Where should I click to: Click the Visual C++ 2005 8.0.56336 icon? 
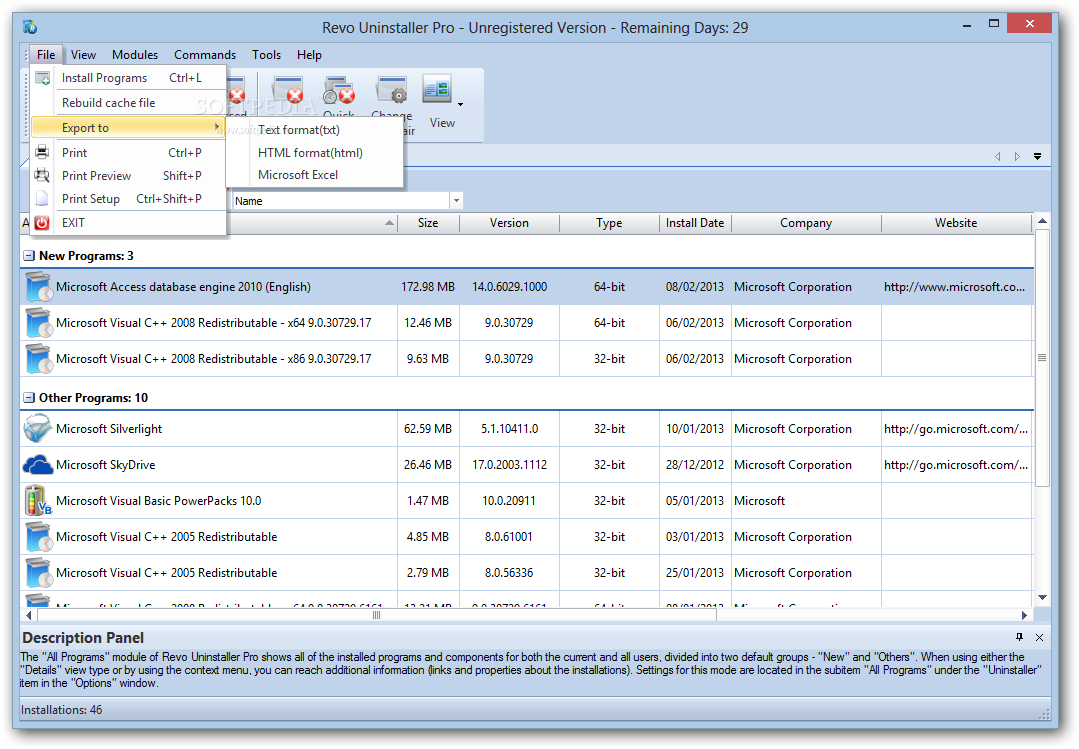[x=38, y=572]
